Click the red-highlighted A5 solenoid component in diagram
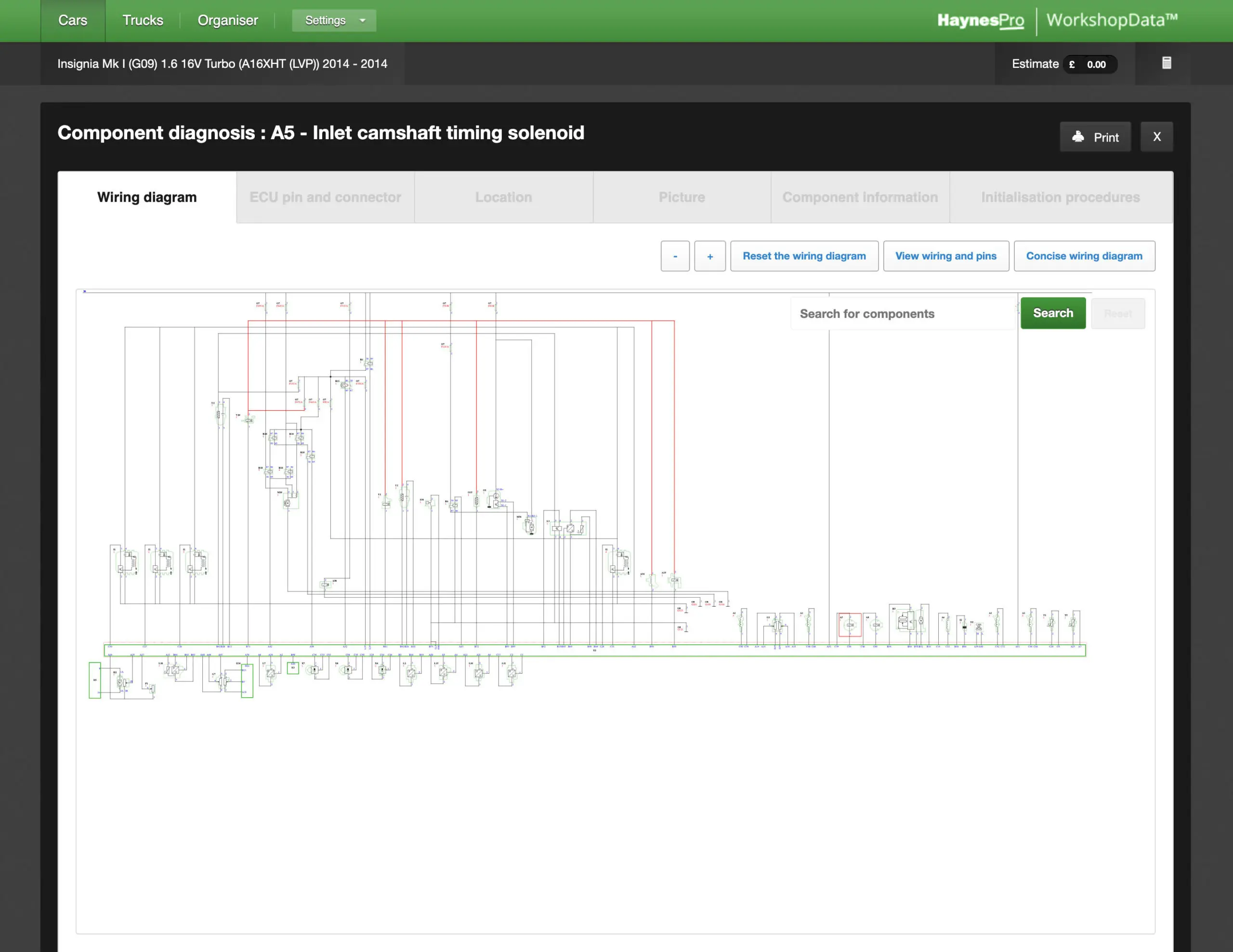This screenshot has height=952, width=1233. click(849, 625)
